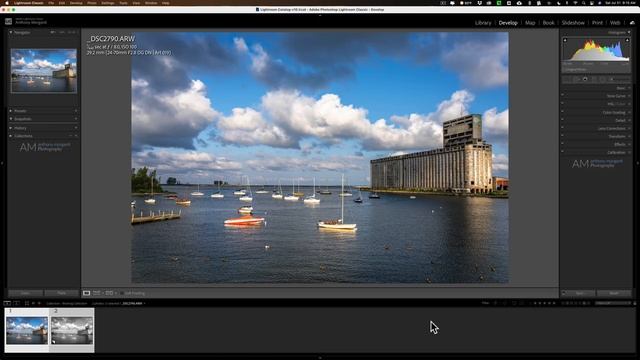Viewport: 640px width, 360px height.
Task: Toggle the Tone Curve panel on/off switch
Action: tap(562, 96)
